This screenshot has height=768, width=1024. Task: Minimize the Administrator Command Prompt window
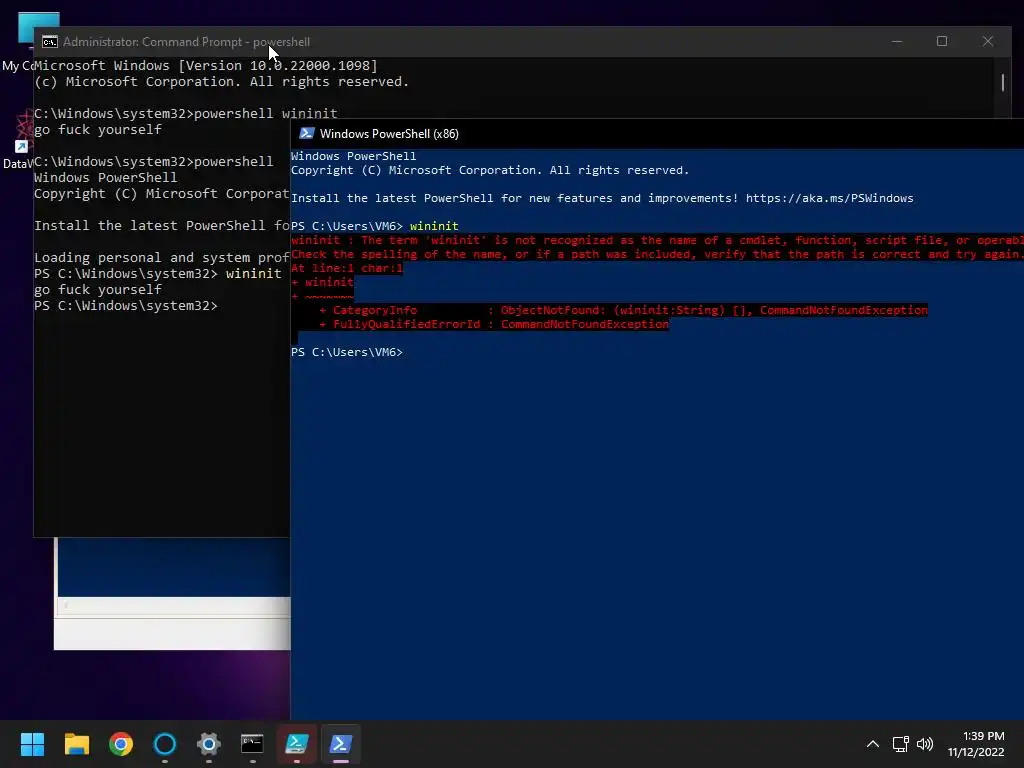coord(897,41)
